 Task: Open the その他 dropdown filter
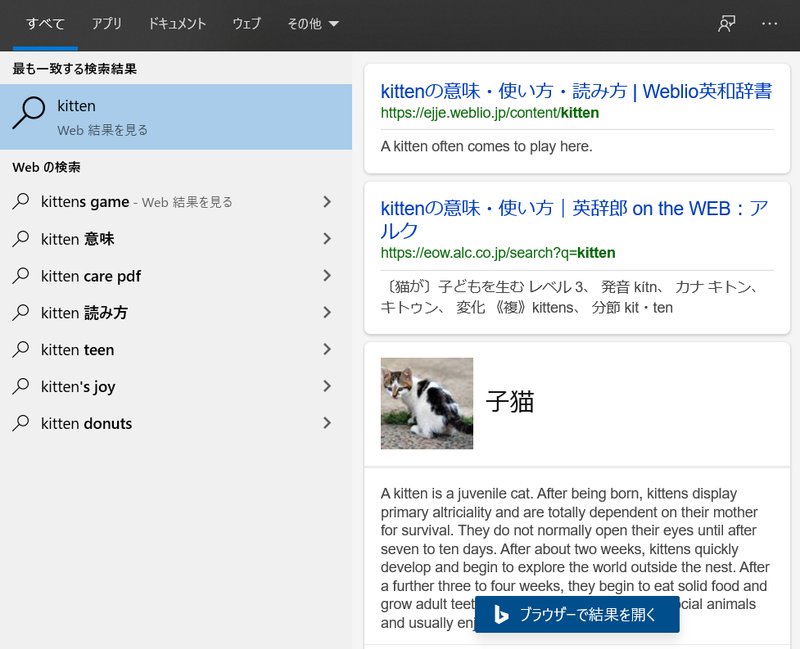(313, 23)
